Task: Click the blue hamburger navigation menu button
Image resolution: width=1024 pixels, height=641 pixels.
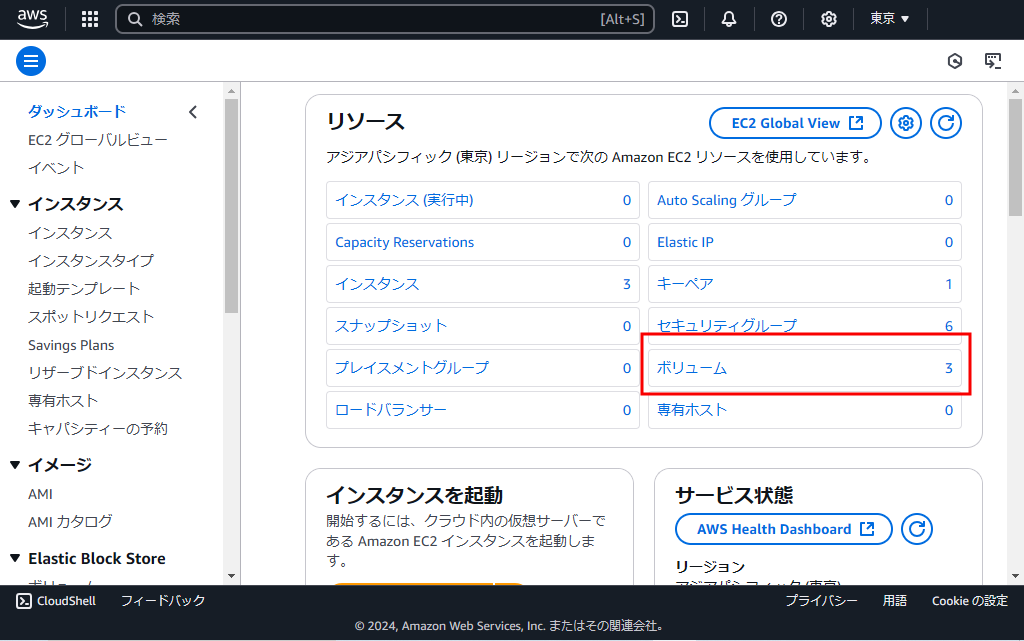Action: (31, 62)
